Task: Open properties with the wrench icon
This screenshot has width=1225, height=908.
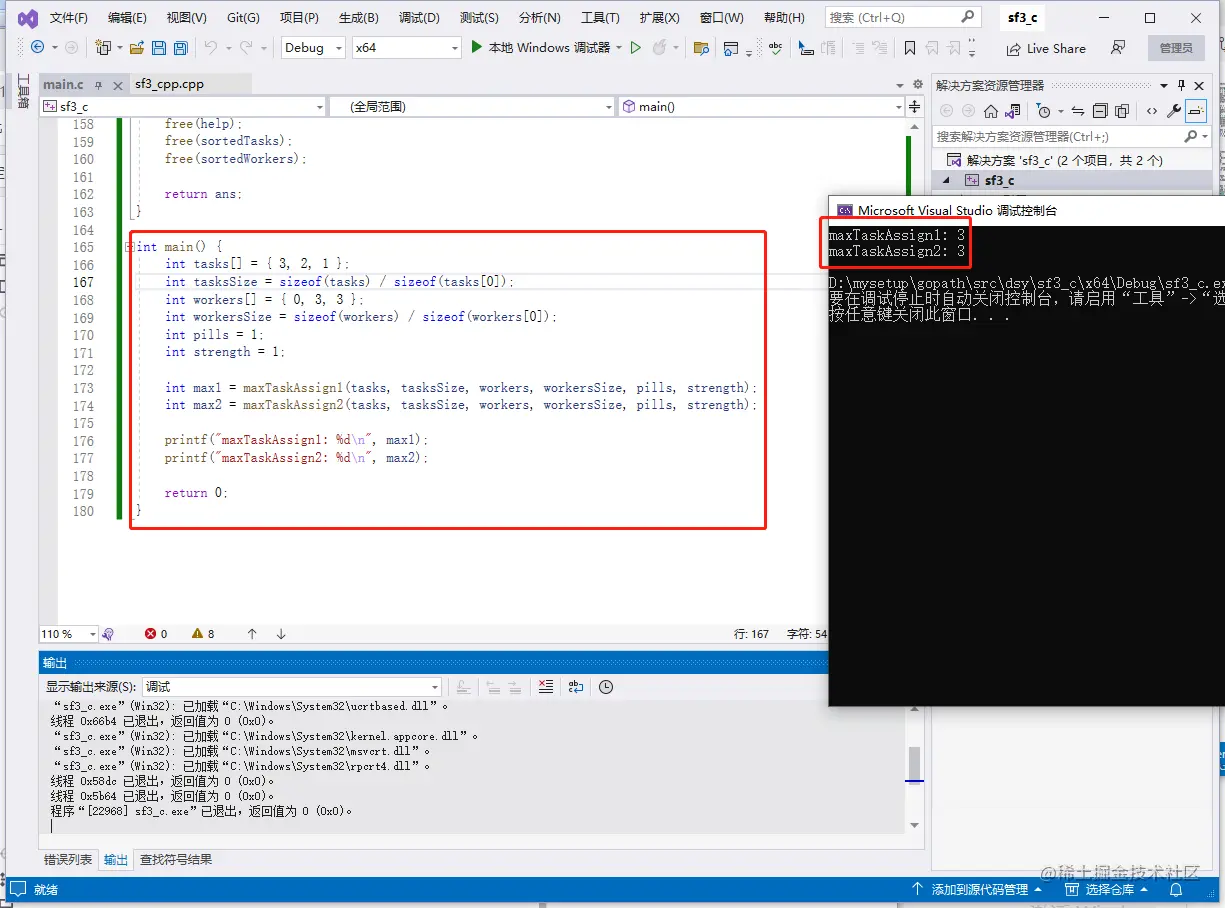Action: pos(1174,111)
